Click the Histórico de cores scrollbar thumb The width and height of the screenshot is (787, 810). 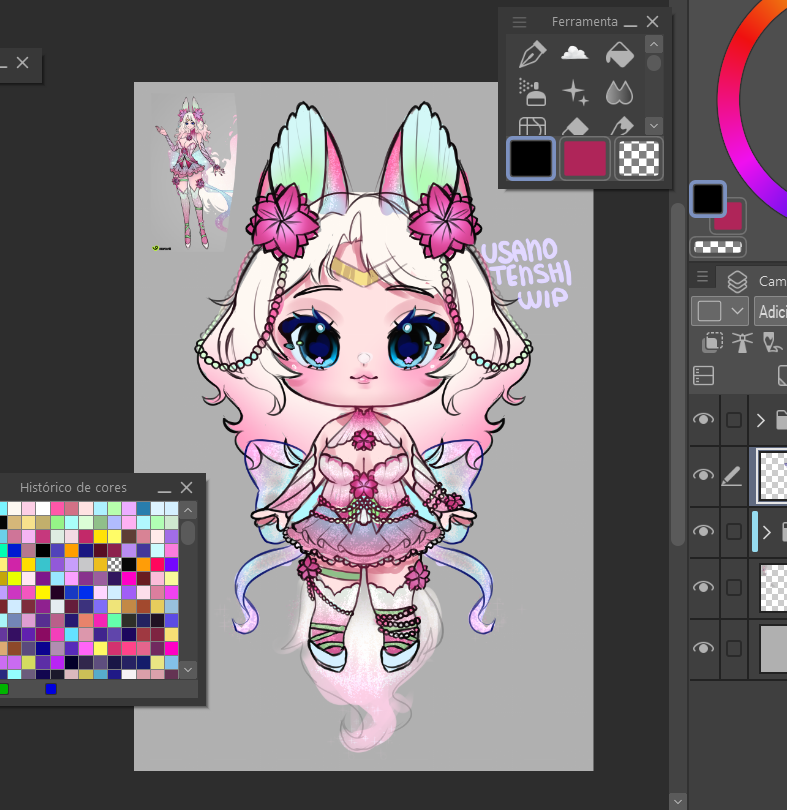[188, 533]
